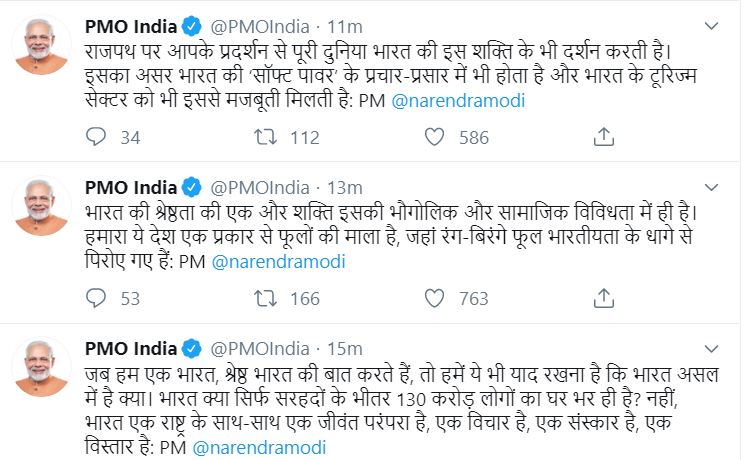Reply to the 11m-old PMO India tweet

point(97,137)
